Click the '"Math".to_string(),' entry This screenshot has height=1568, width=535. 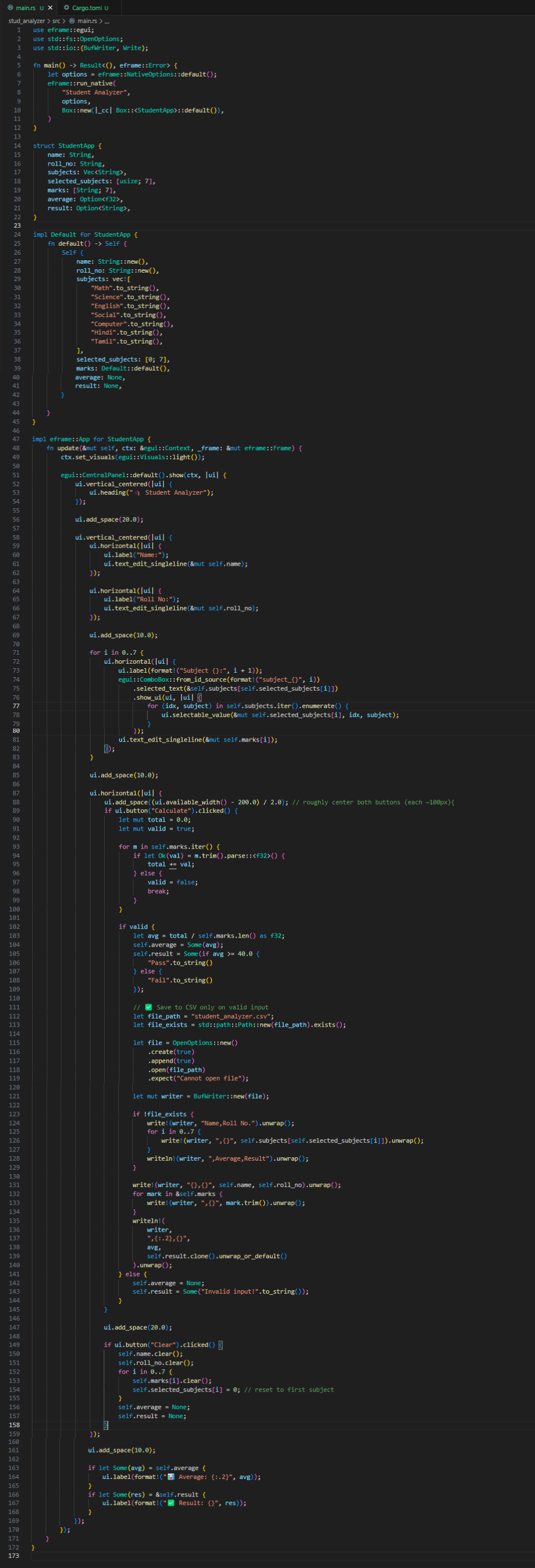click(x=125, y=288)
